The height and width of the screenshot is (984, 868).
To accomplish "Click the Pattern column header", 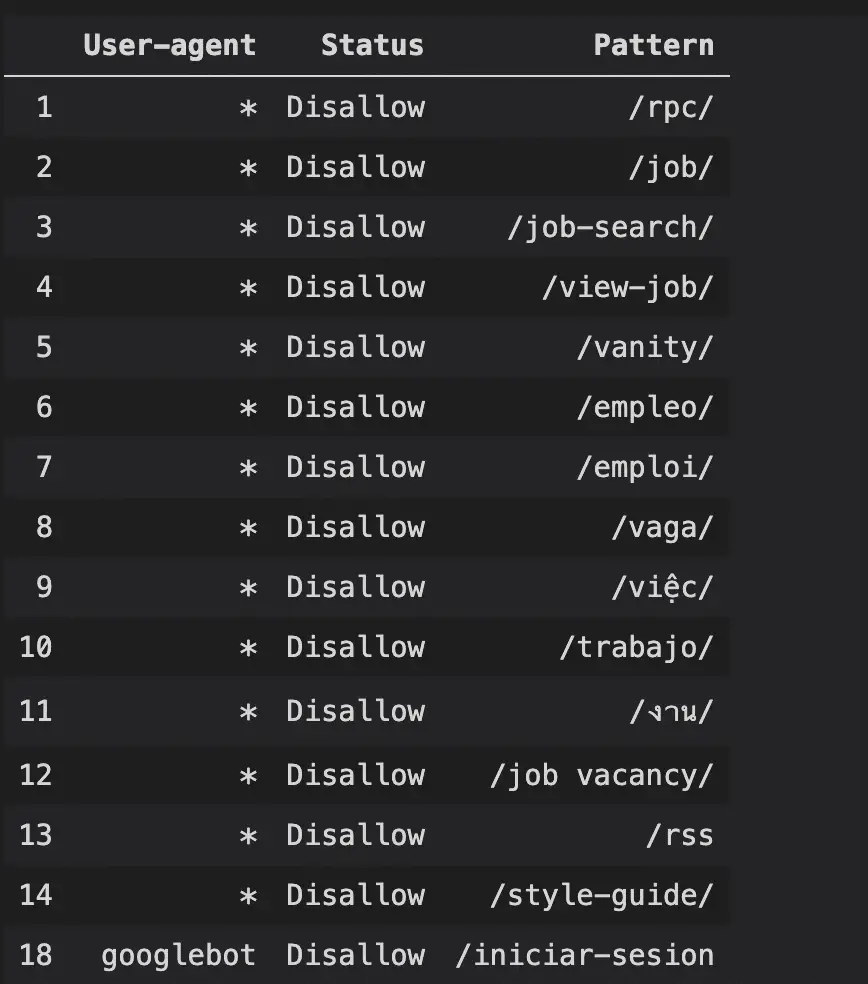I will [x=653, y=45].
